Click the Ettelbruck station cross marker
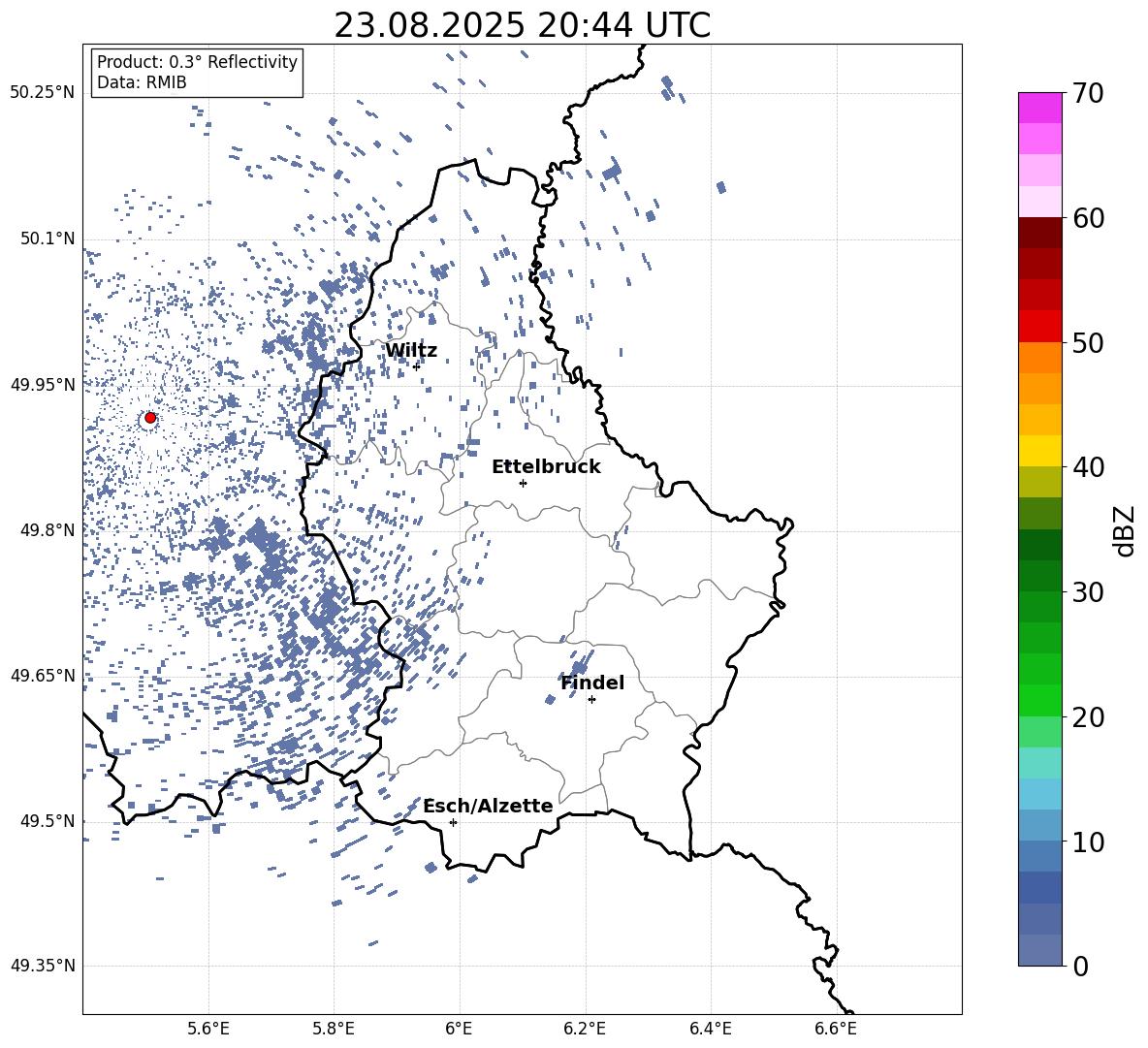1148x1048 pixels. pyautogui.click(x=523, y=483)
